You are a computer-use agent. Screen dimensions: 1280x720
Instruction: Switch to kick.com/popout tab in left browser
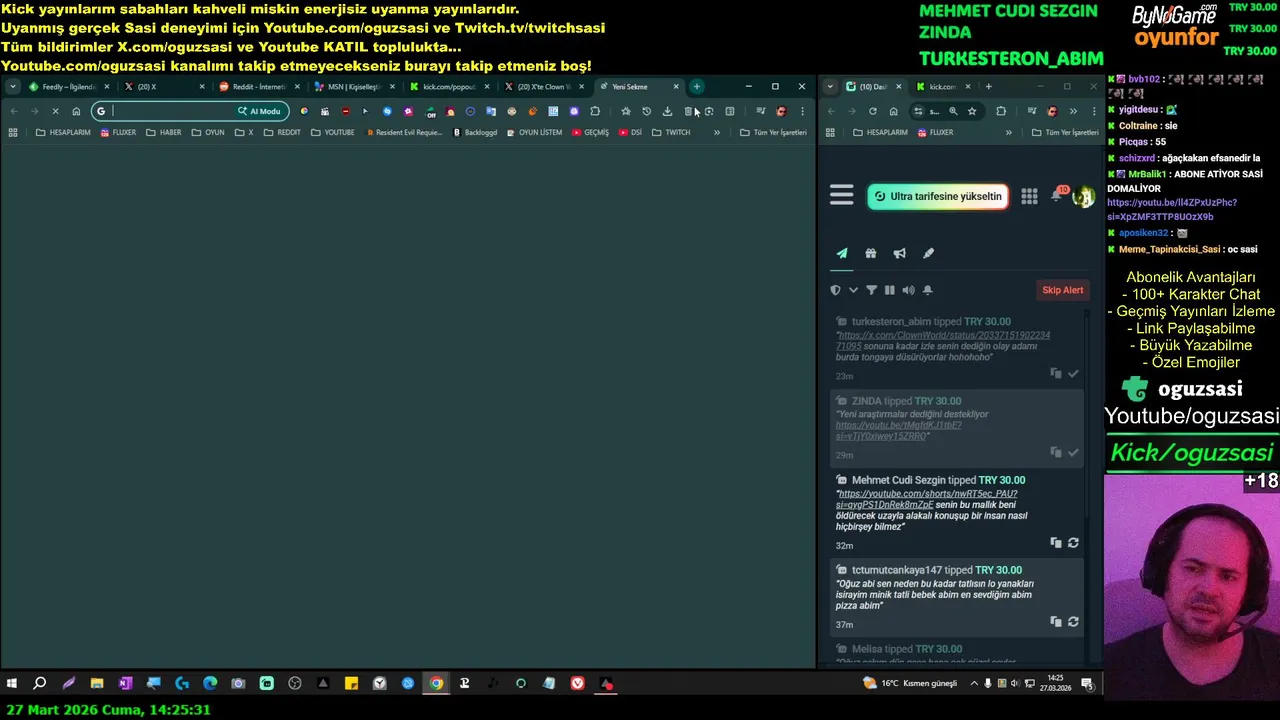coord(448,87)
